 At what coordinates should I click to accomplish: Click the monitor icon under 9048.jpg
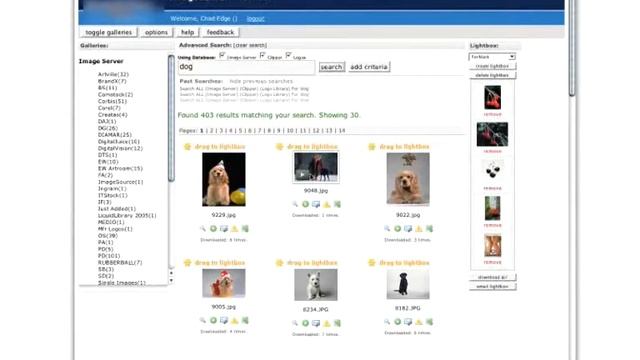[316, 204]
